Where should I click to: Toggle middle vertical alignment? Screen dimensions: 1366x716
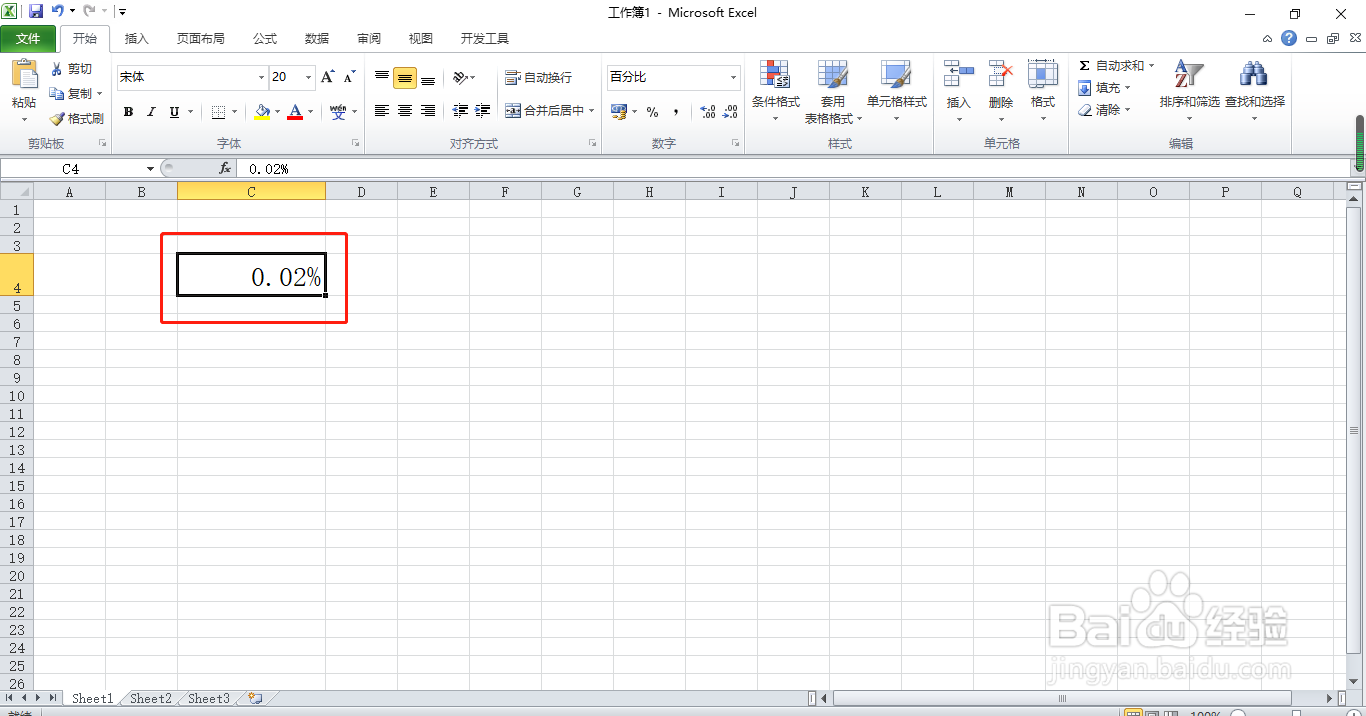coord(405,78)
